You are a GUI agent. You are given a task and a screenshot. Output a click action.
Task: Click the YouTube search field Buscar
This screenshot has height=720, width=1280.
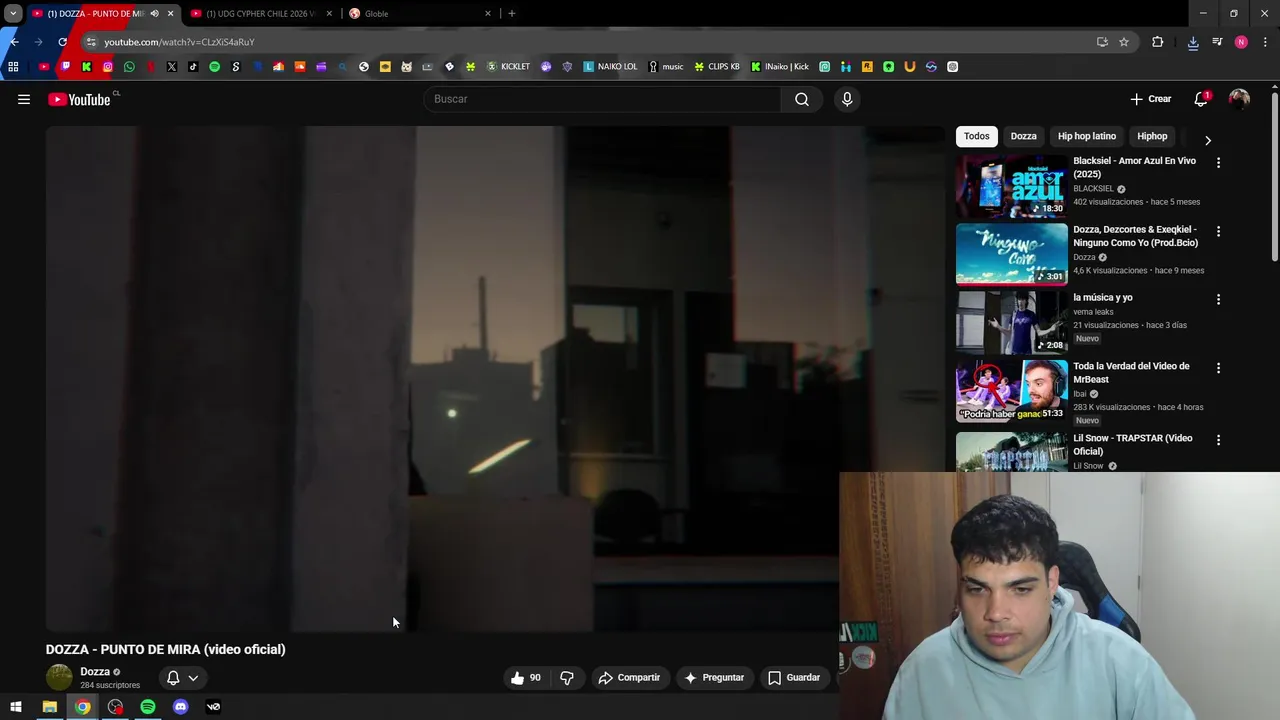602,99
